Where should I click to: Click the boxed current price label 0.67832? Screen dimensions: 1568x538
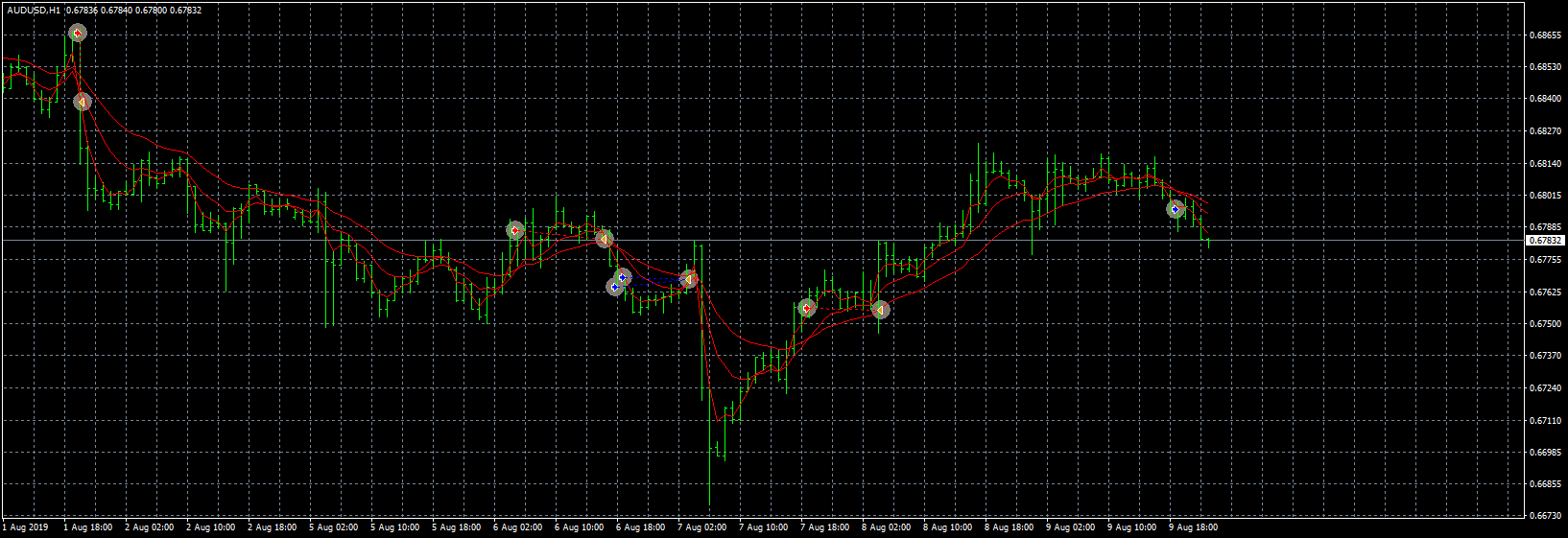[x=1545, y=241]
